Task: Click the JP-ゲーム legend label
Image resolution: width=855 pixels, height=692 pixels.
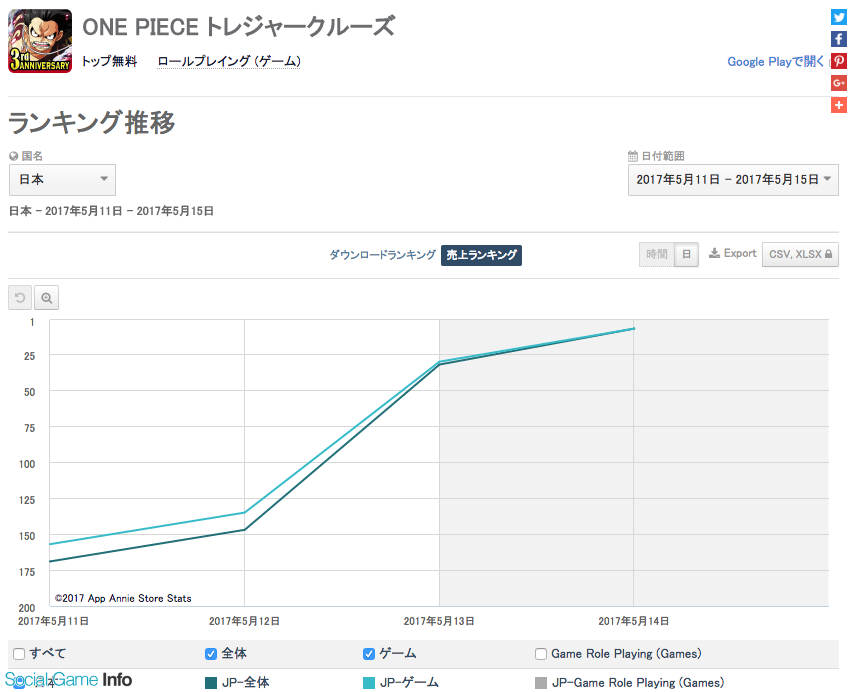Action: coord(409,683)
